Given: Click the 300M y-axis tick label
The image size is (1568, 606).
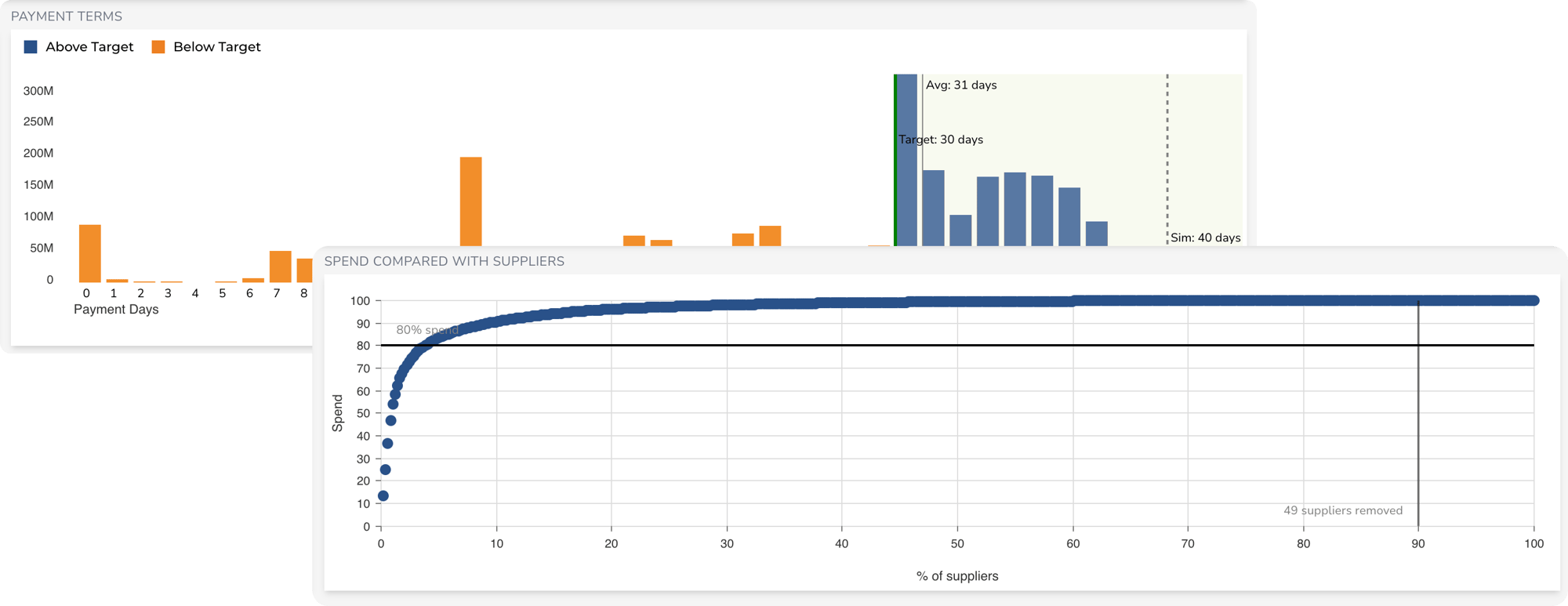Looking at the screenshot, I should (38, 91).
